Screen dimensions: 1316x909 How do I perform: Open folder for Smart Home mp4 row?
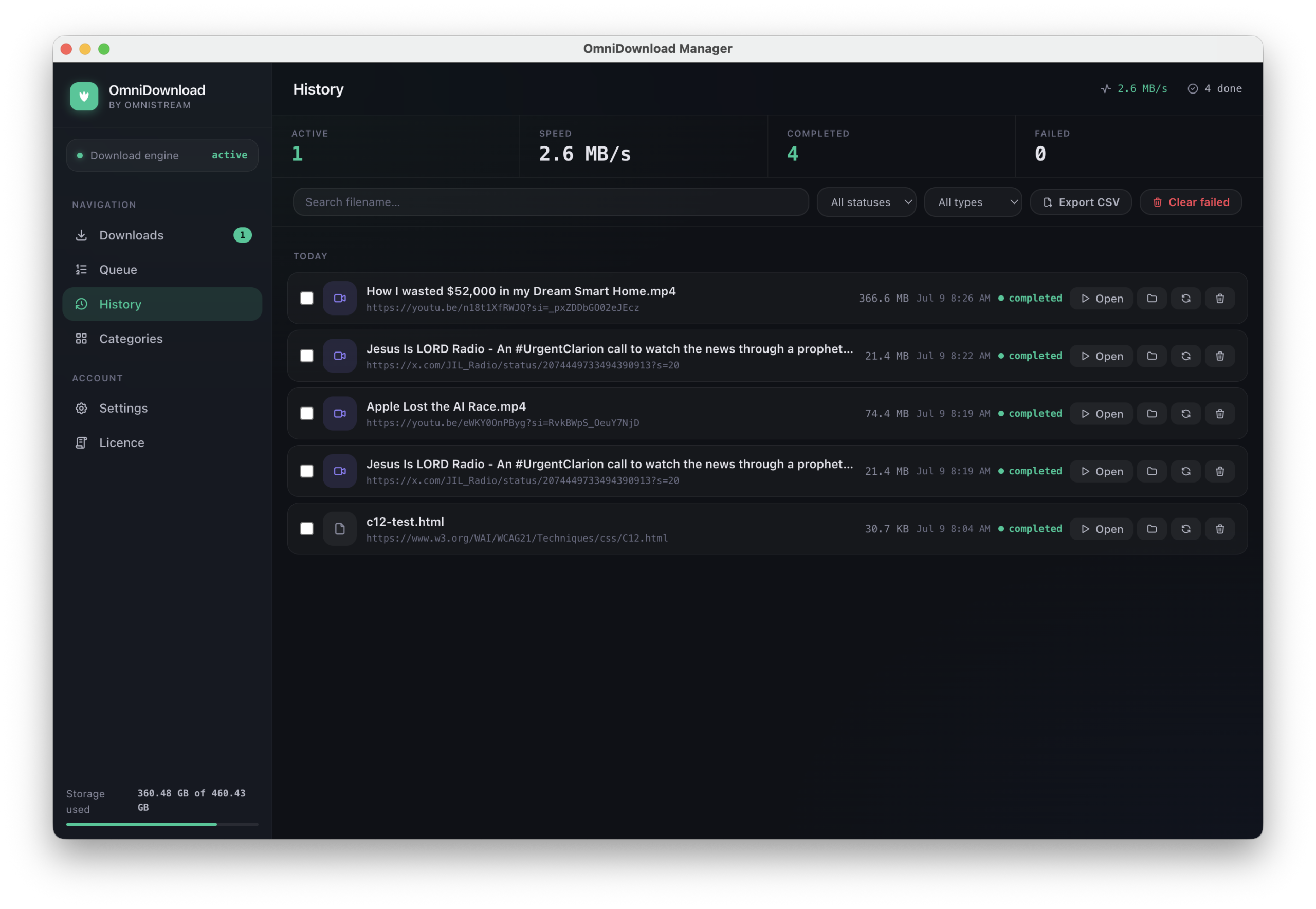(x=1151, y=299)
